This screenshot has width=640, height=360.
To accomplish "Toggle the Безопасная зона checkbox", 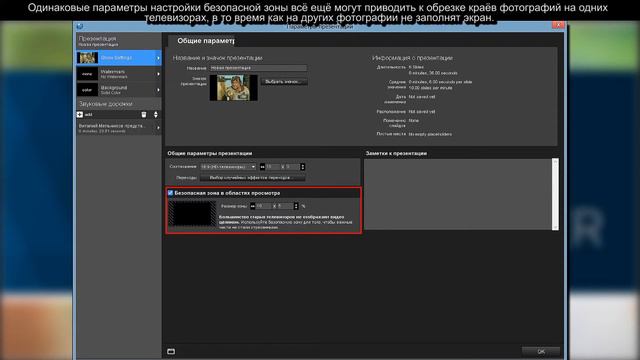I will (171, 193).
